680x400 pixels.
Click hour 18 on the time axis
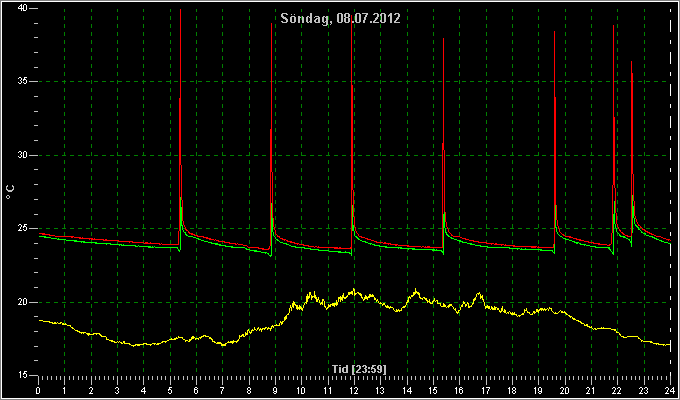tap(512, 391)
